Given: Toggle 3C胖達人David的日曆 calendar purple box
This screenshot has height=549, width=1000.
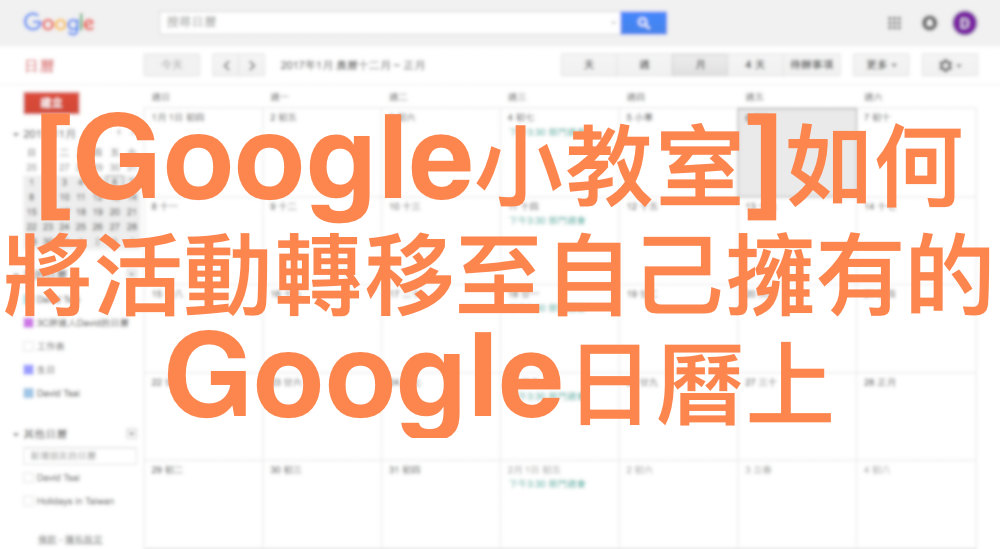Looking at the screenshot, I should tap(28, 323).
